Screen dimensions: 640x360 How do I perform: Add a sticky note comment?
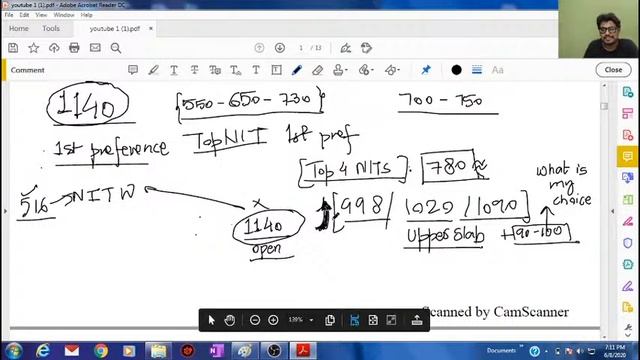(133, 70)
